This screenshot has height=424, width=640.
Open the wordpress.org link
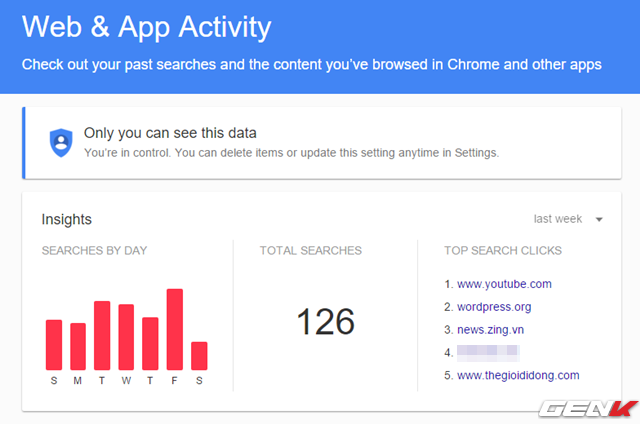click(x=494, y=307)
